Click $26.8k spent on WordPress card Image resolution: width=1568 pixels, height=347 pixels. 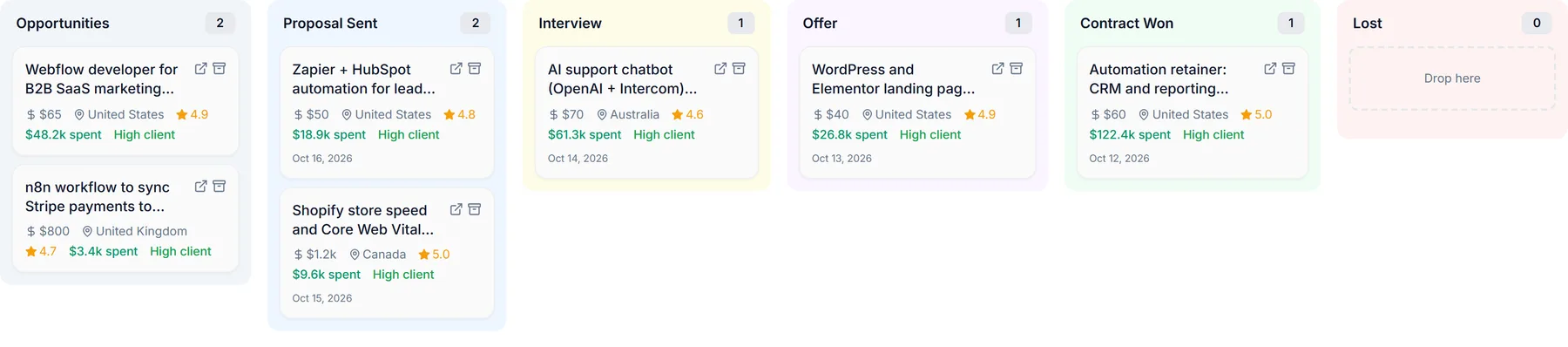tap(850, 134)
